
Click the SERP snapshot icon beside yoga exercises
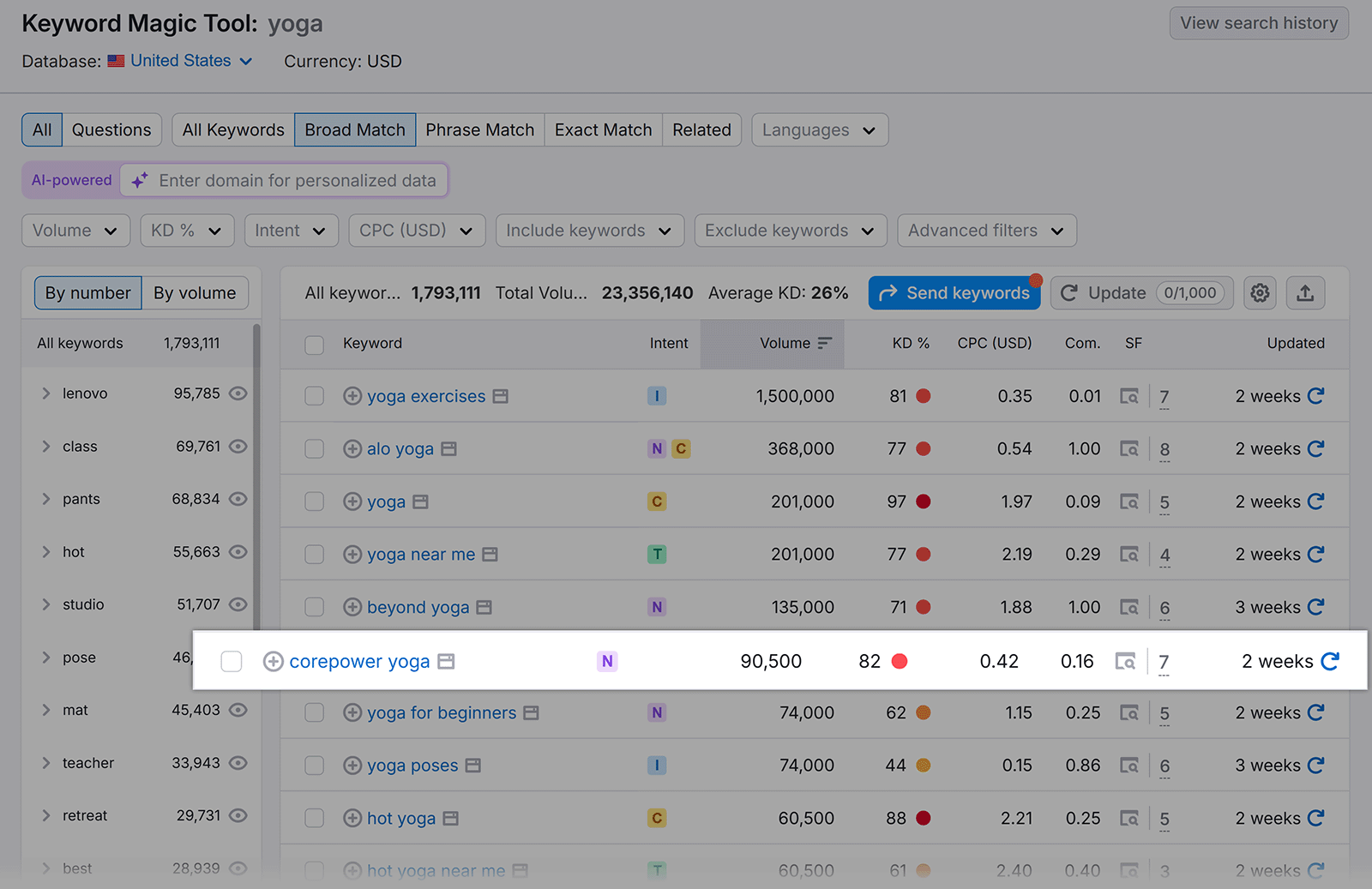500,396
